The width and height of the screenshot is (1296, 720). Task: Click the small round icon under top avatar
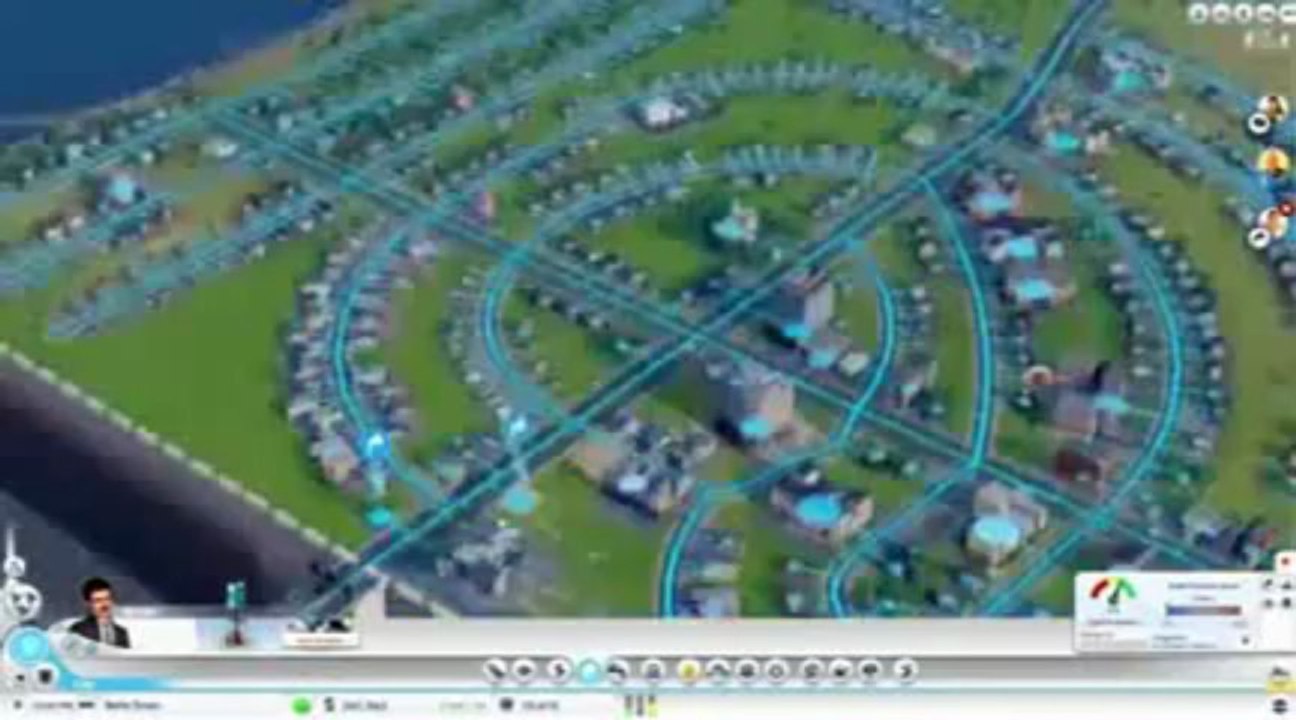tap(1258, 124)
